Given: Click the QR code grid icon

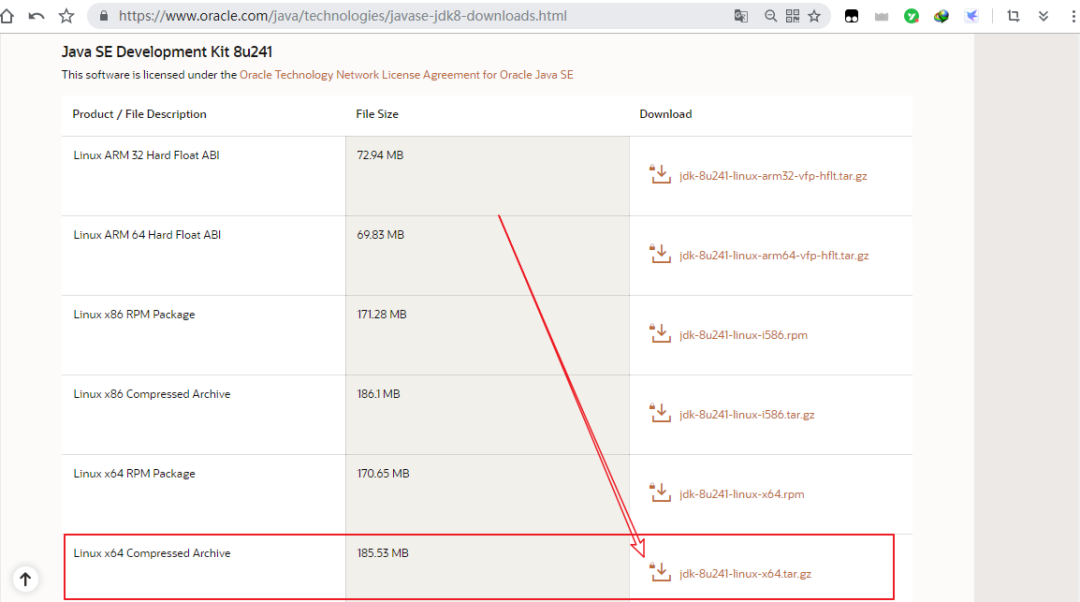Looking at the screenshot, I should (x=793, y=16).
